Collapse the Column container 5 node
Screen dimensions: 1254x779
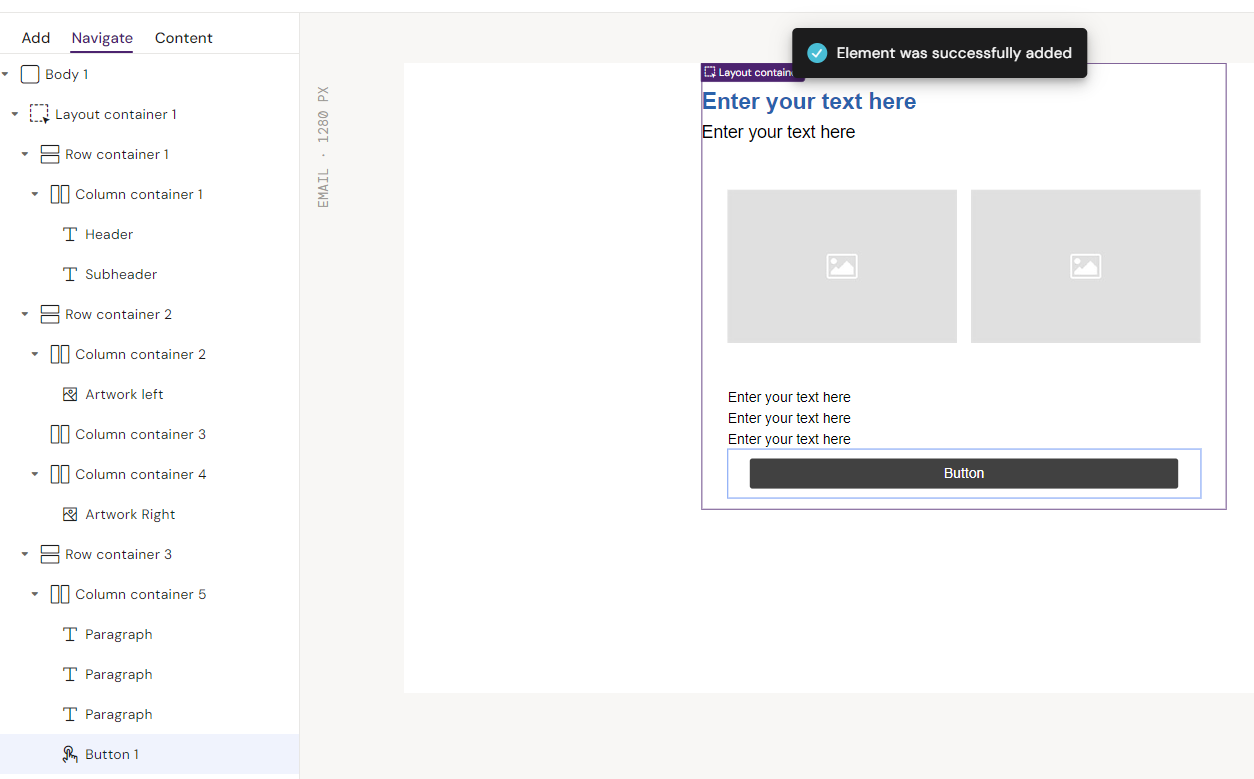click(x=35, y=594)
